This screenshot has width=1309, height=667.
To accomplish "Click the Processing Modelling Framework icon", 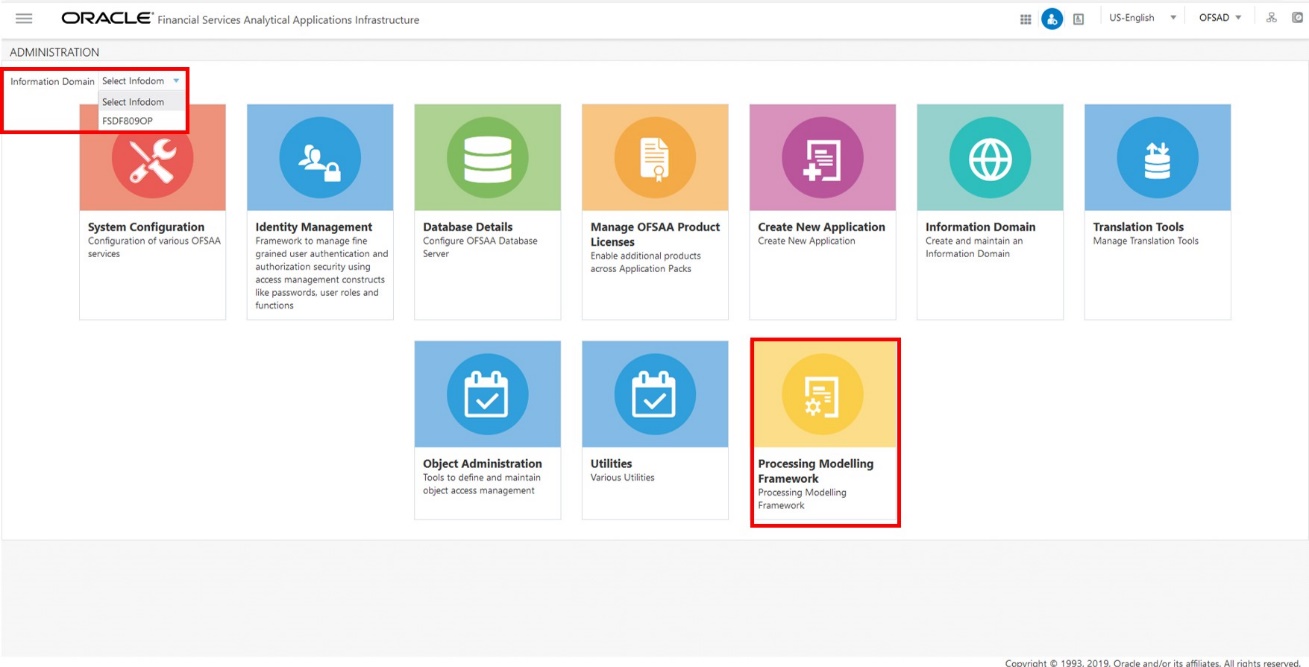I will pyautogui.click(x=823, y=395).
